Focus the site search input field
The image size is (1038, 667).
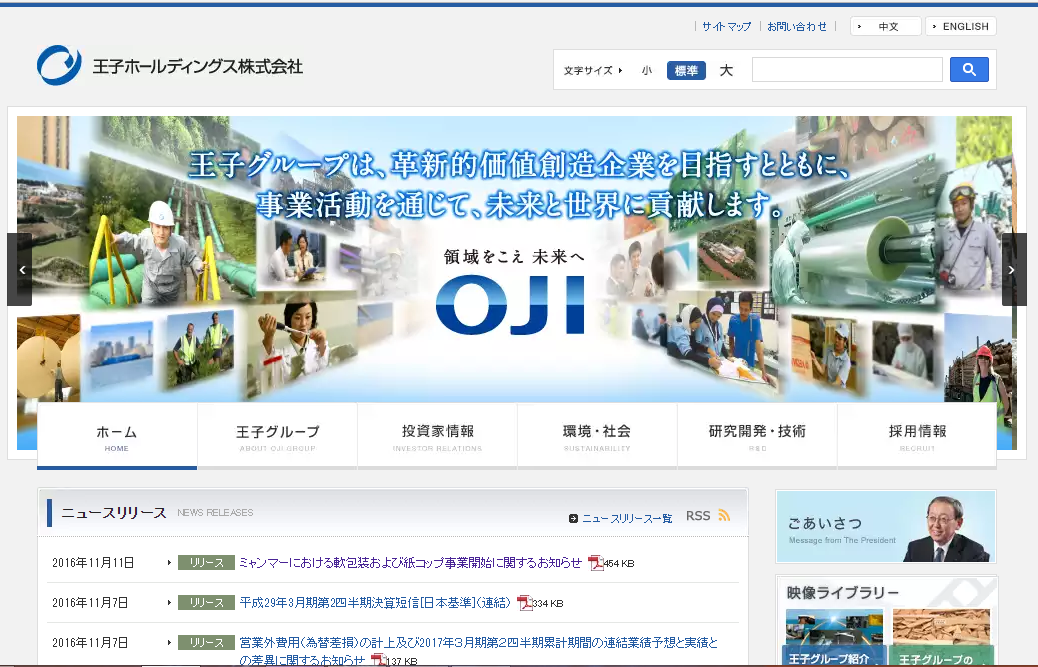847,69
